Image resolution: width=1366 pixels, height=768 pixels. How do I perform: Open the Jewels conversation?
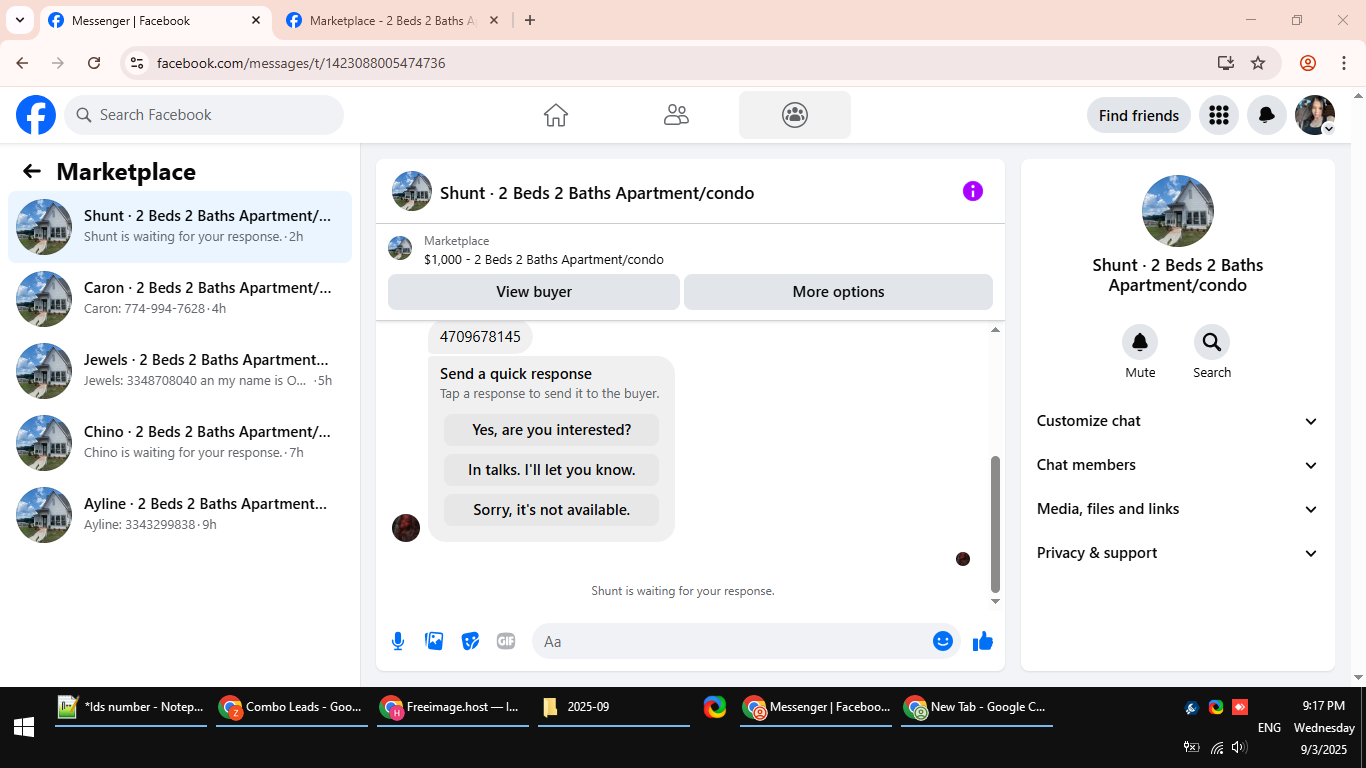pos(180,371)
